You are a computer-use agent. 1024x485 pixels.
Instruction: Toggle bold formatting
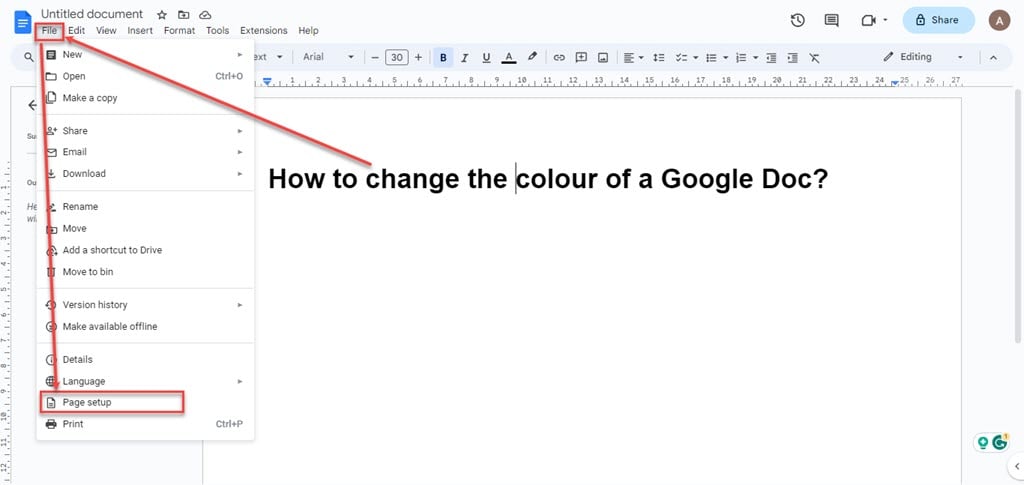point(443,57)
